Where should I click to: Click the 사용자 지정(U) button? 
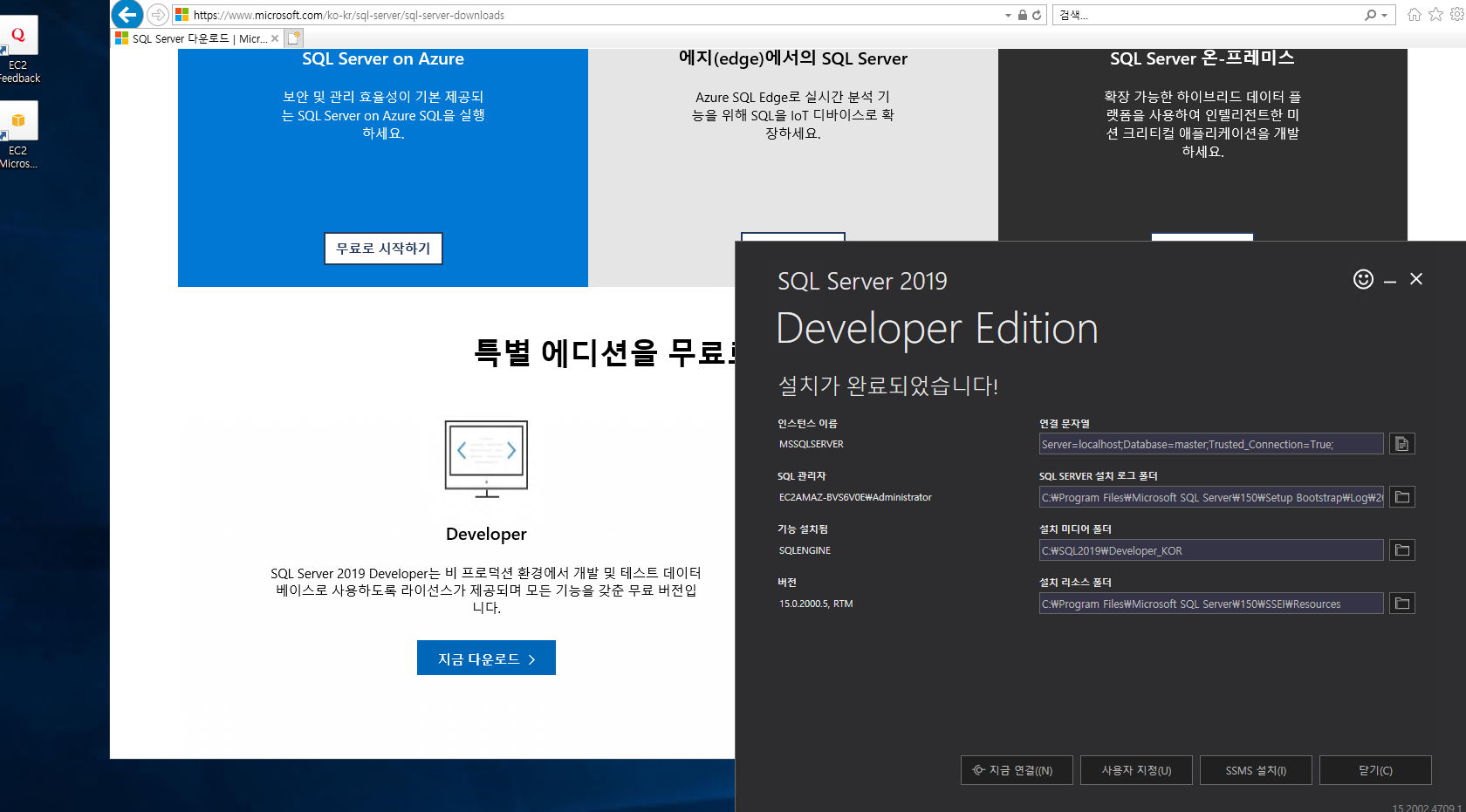1136,770
